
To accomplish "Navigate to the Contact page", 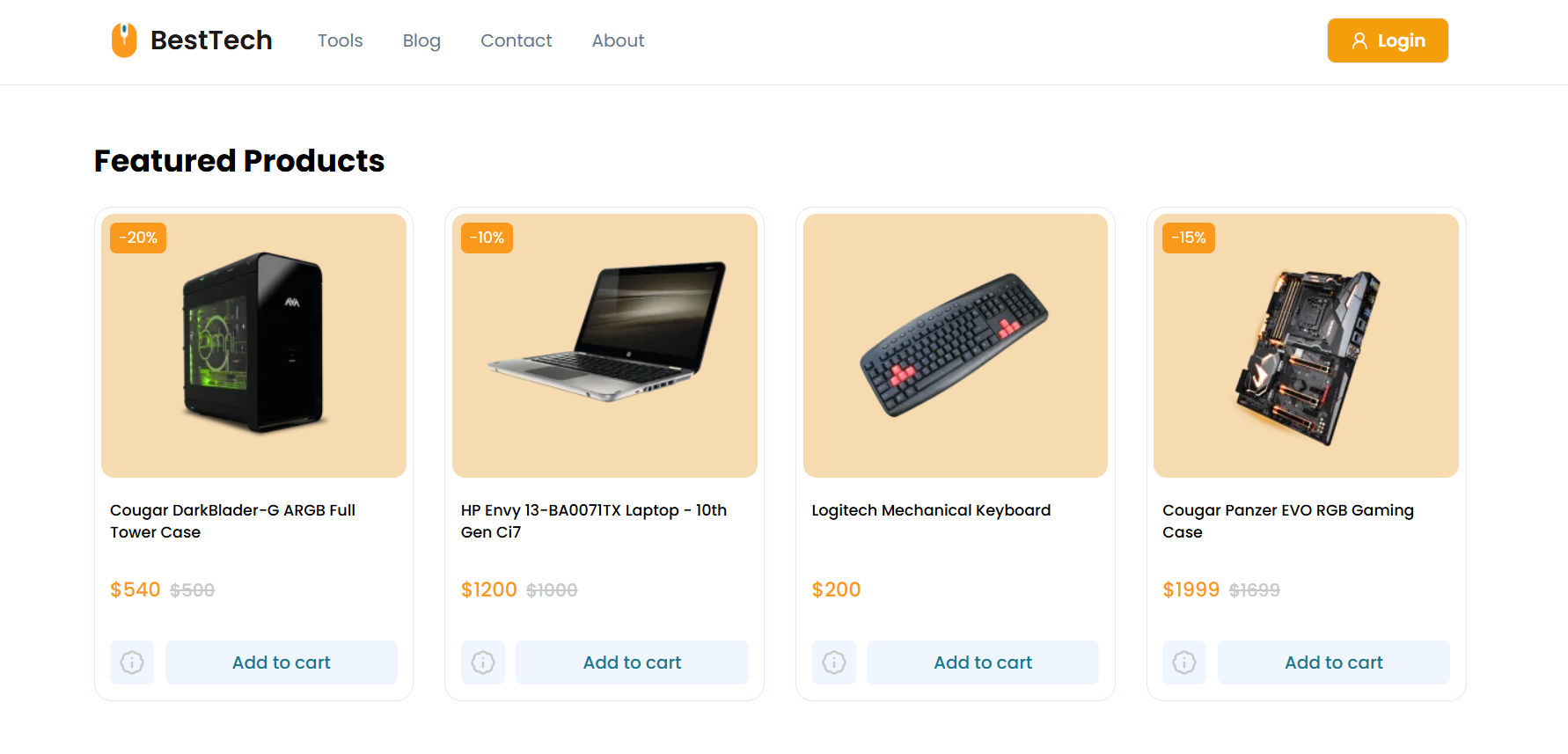I will (x=516, y=40).
